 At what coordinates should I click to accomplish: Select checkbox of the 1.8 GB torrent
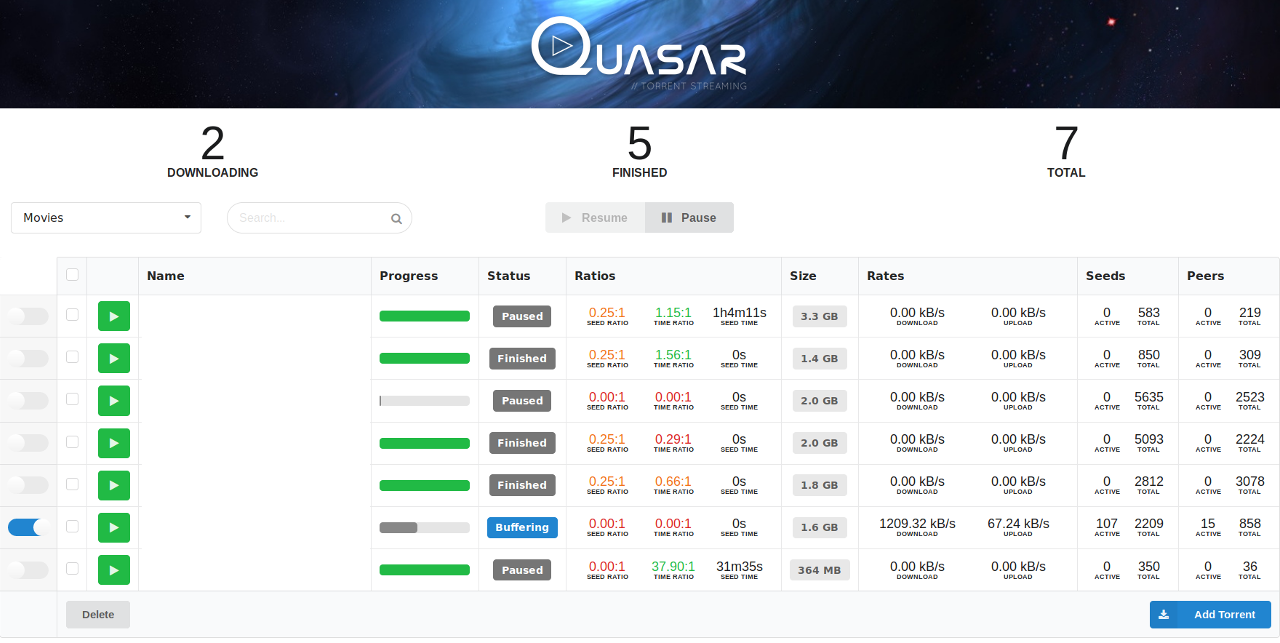coord(72,484)
